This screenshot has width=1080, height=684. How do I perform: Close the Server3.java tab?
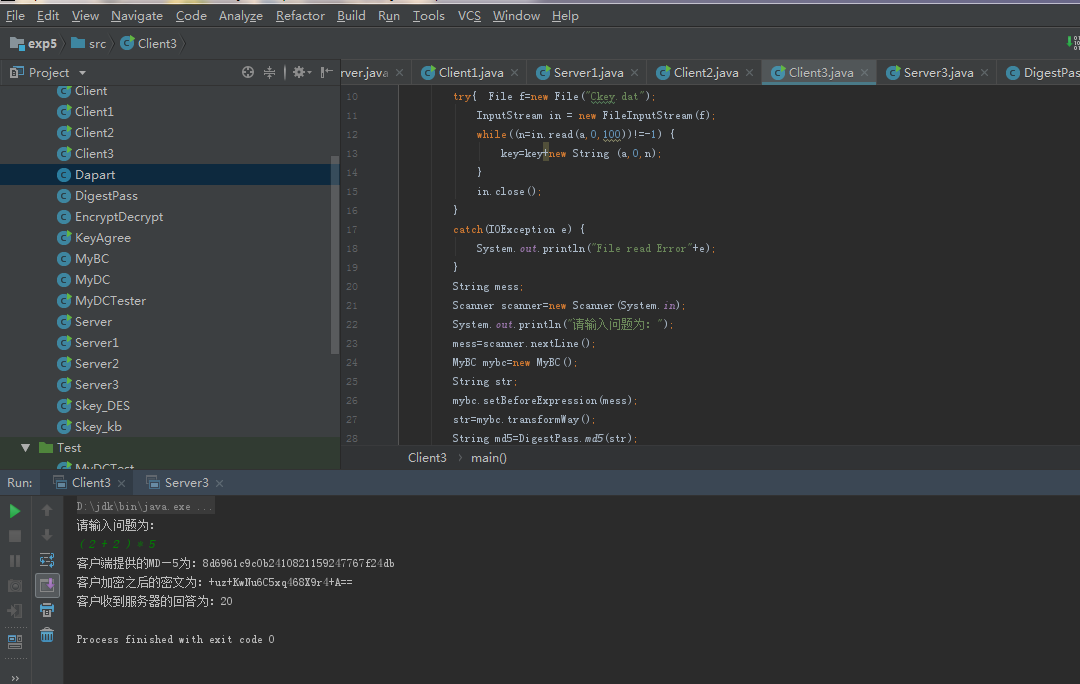pyautogui.click(x=985, y=72)
